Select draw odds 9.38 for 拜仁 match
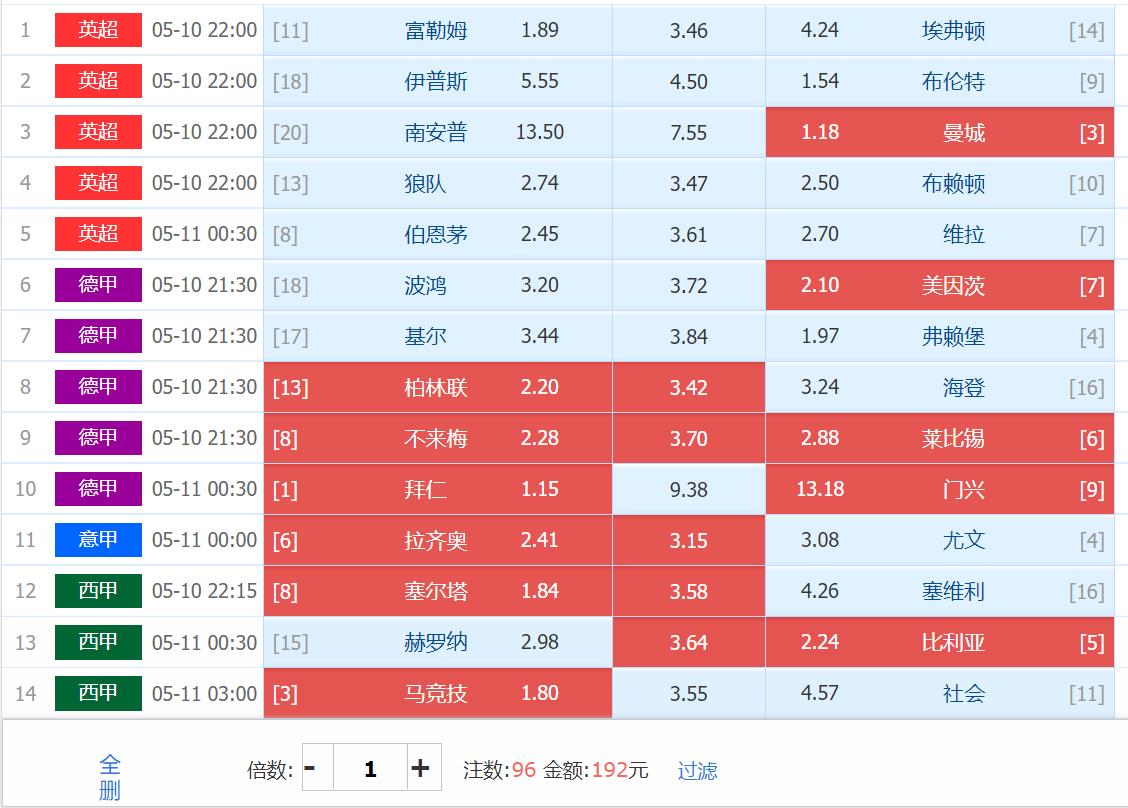The image size is (1128, 808). (x=688, y=490)
